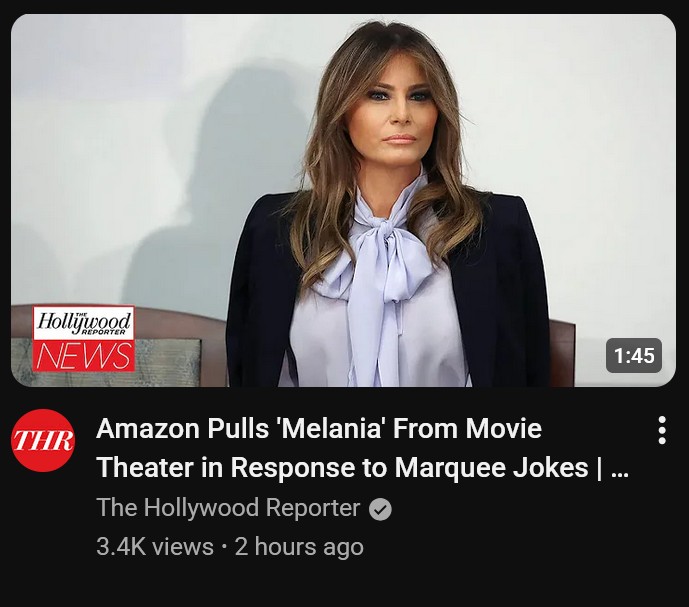Open the video title starting with 'Amazon Pulls'
The image size is (689, 607).
pos(363,447)
